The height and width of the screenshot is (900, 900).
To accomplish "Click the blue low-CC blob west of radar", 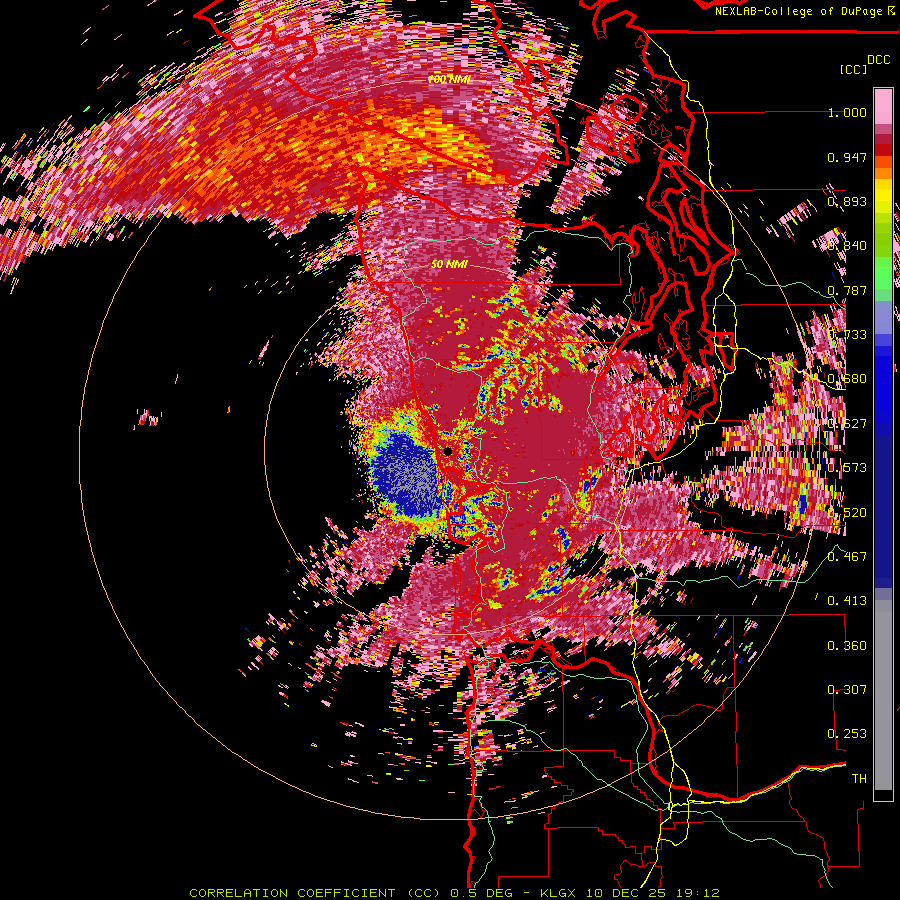I will click(x=405, y=475).
